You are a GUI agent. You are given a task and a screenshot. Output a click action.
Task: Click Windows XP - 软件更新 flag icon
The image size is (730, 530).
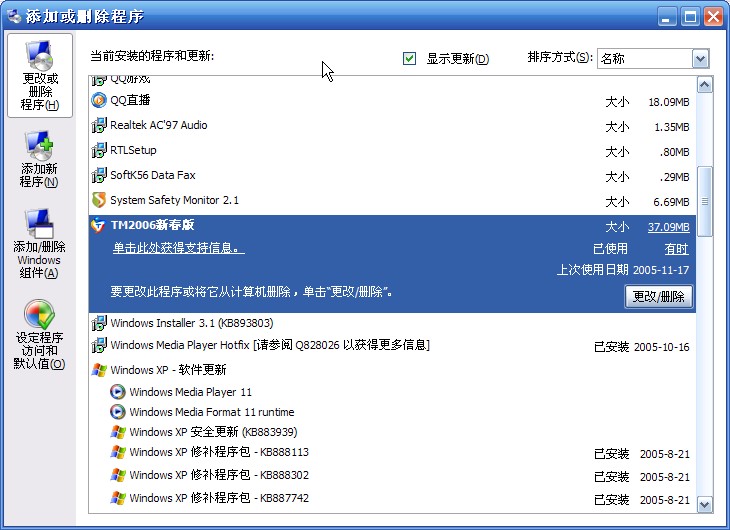click(x=99, y=370)
